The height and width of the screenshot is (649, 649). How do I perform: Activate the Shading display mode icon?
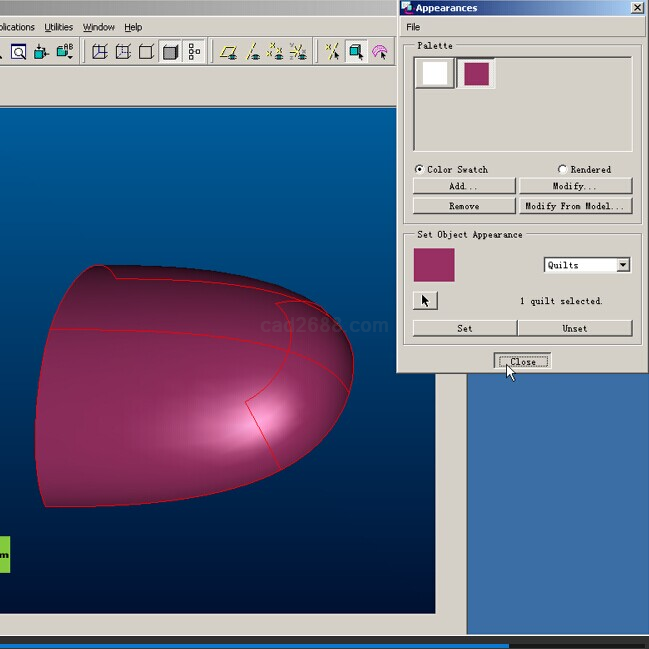[x=170, y=52]
